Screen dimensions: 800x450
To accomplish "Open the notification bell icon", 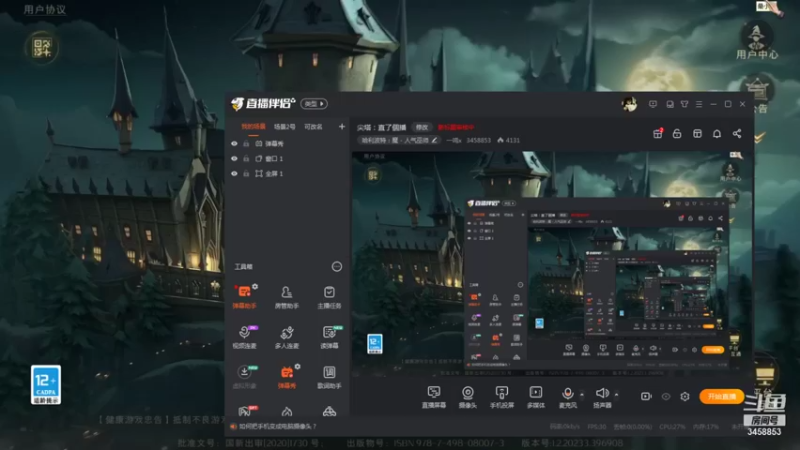I will coord(717,134).
